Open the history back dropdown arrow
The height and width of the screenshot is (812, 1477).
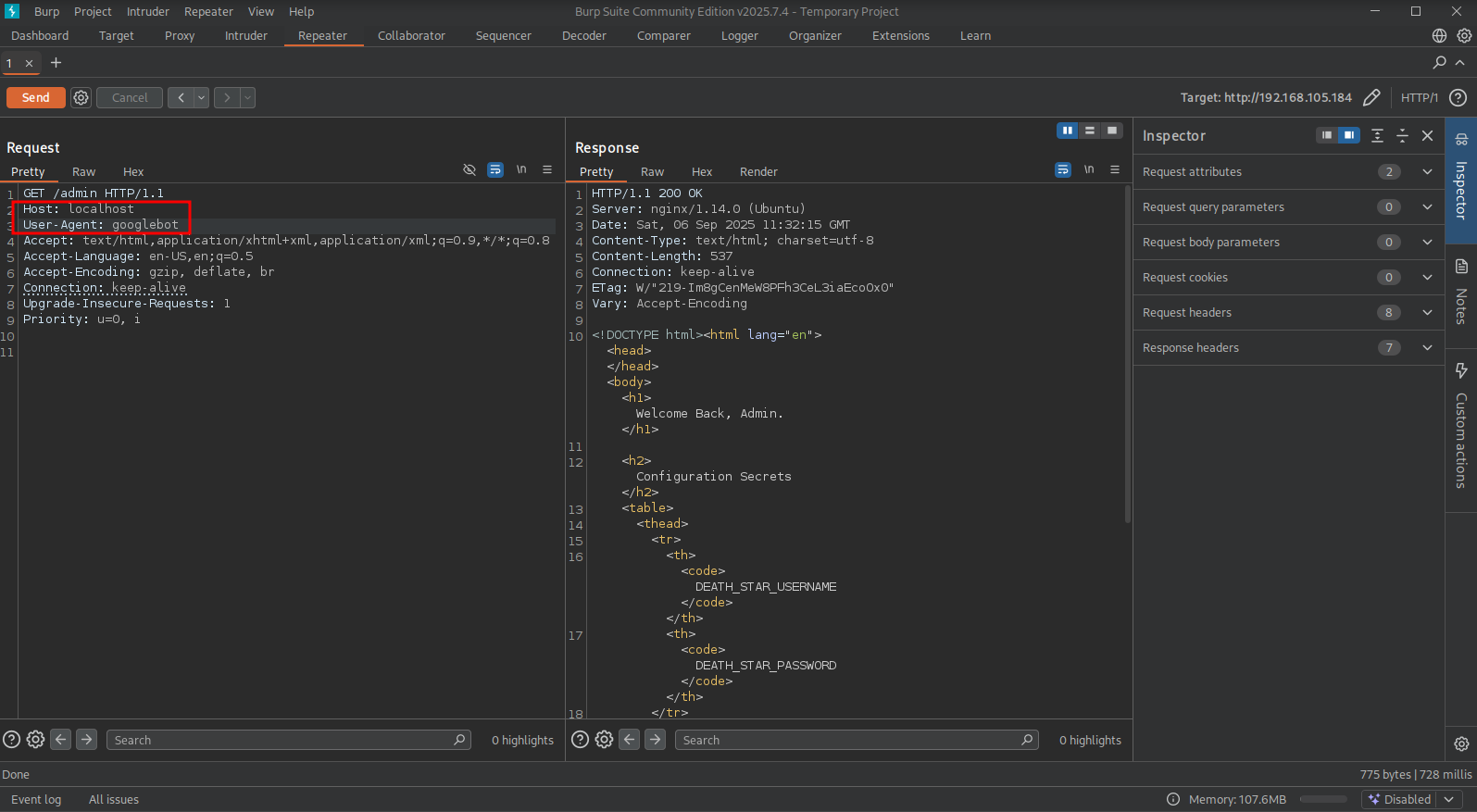click(x=201, y=97)
